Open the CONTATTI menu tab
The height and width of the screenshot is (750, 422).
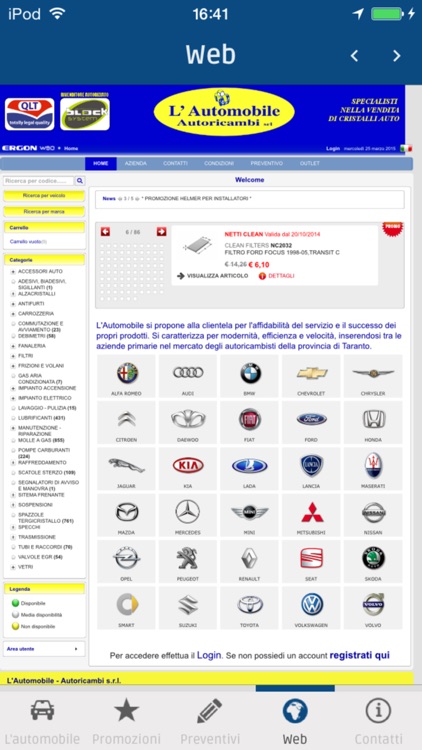coord(175,164)
